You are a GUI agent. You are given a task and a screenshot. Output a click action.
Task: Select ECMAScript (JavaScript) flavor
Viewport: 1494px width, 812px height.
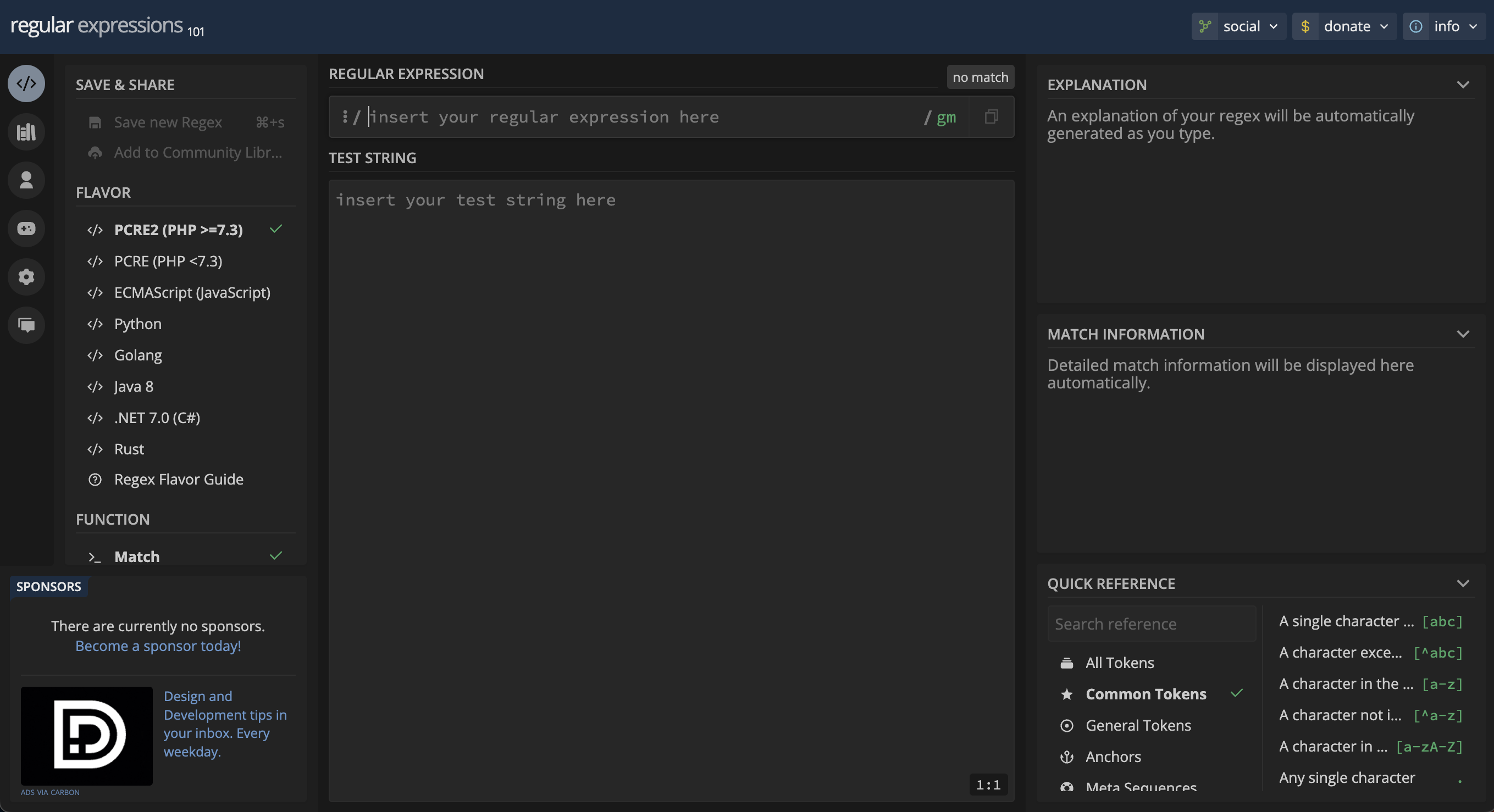[x=192, y=292]
